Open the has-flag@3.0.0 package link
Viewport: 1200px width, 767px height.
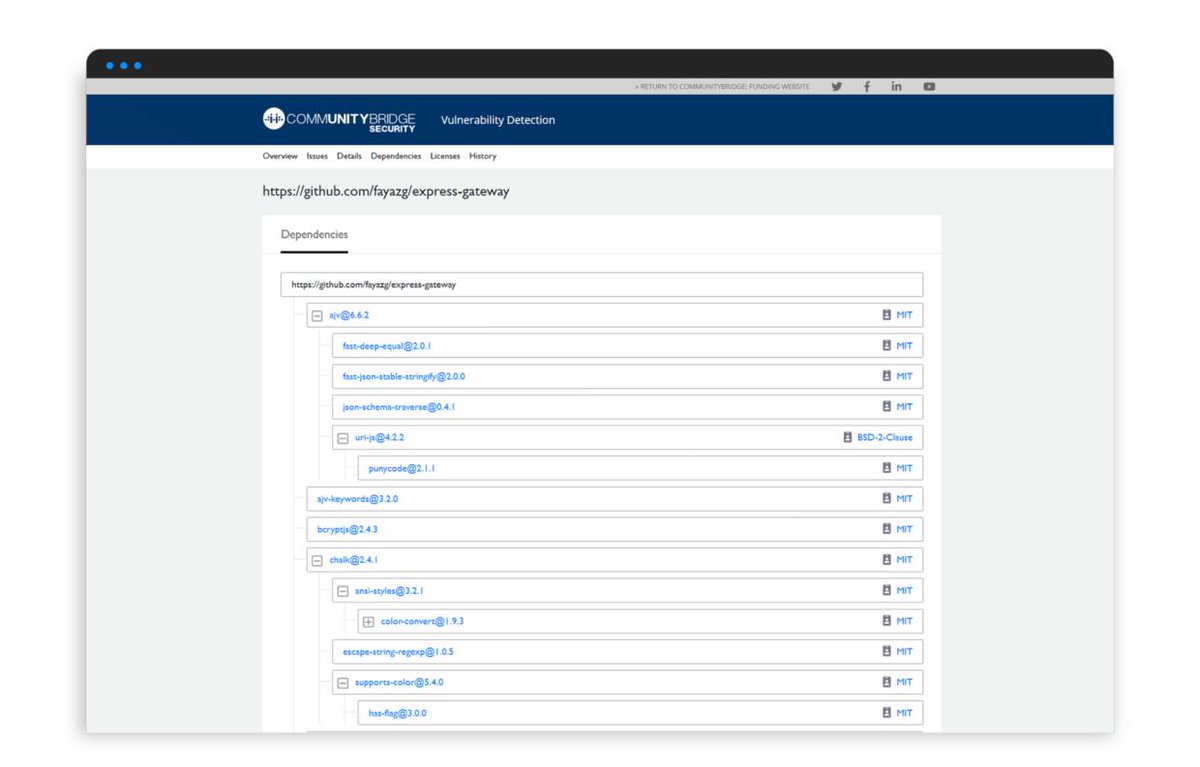coord(397,713)
